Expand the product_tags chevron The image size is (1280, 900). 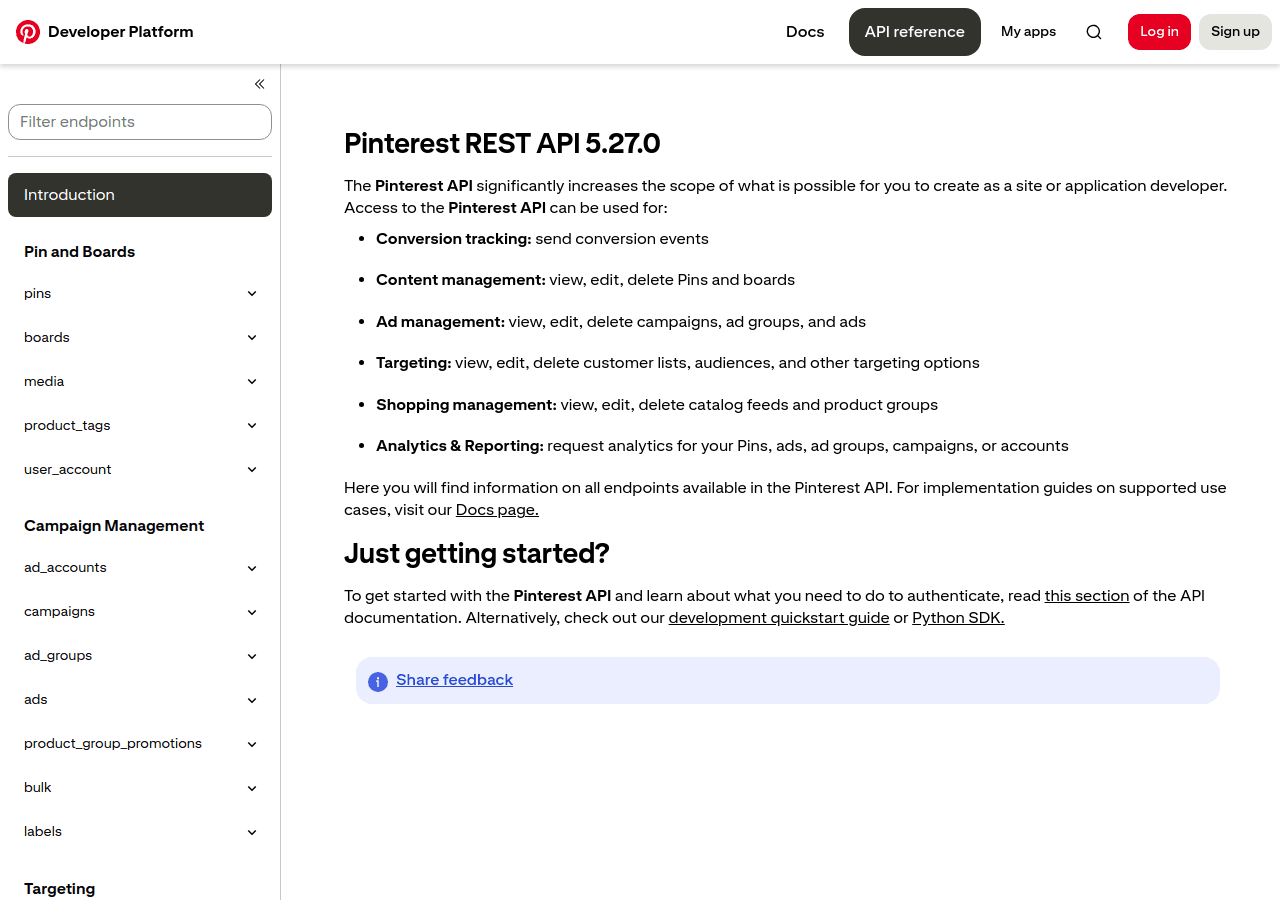tap(252, 426)
